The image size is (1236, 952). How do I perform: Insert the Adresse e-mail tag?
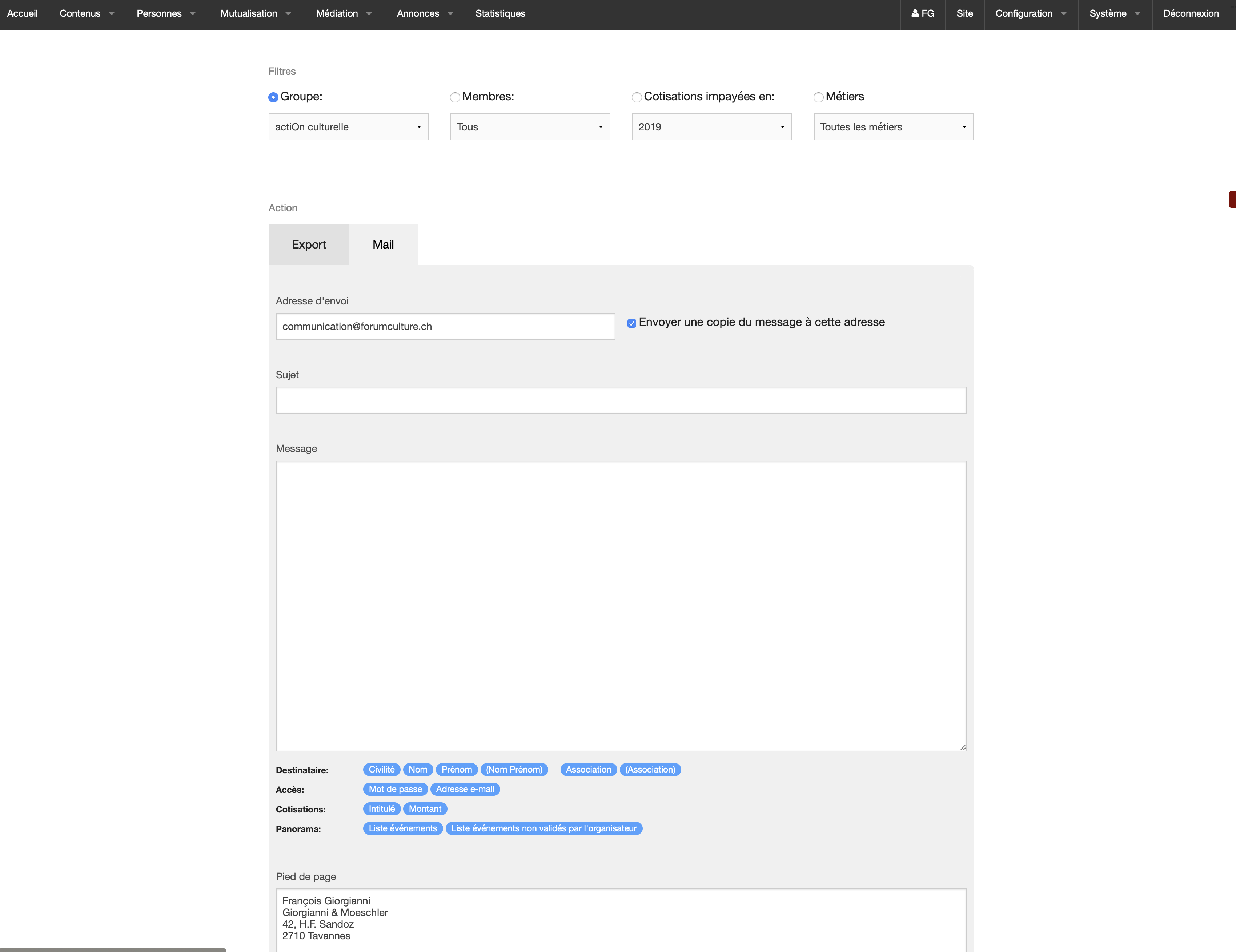pos(465,789)
